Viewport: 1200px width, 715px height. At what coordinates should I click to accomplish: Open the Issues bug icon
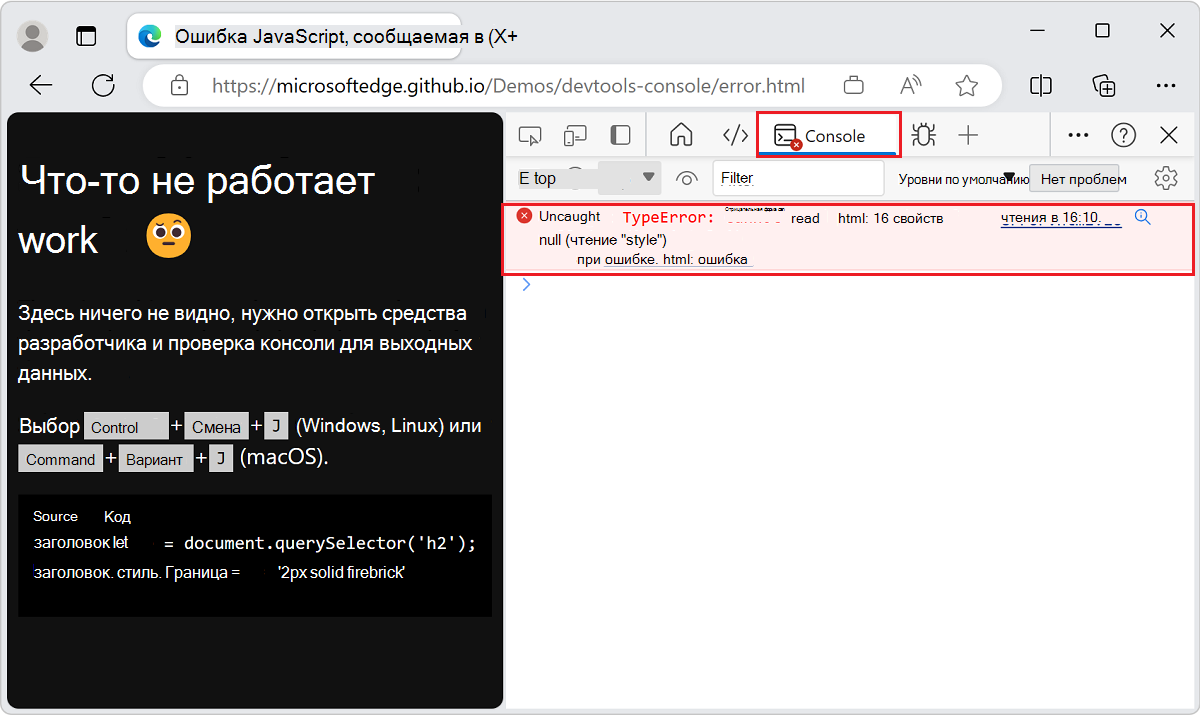[923, 134]
